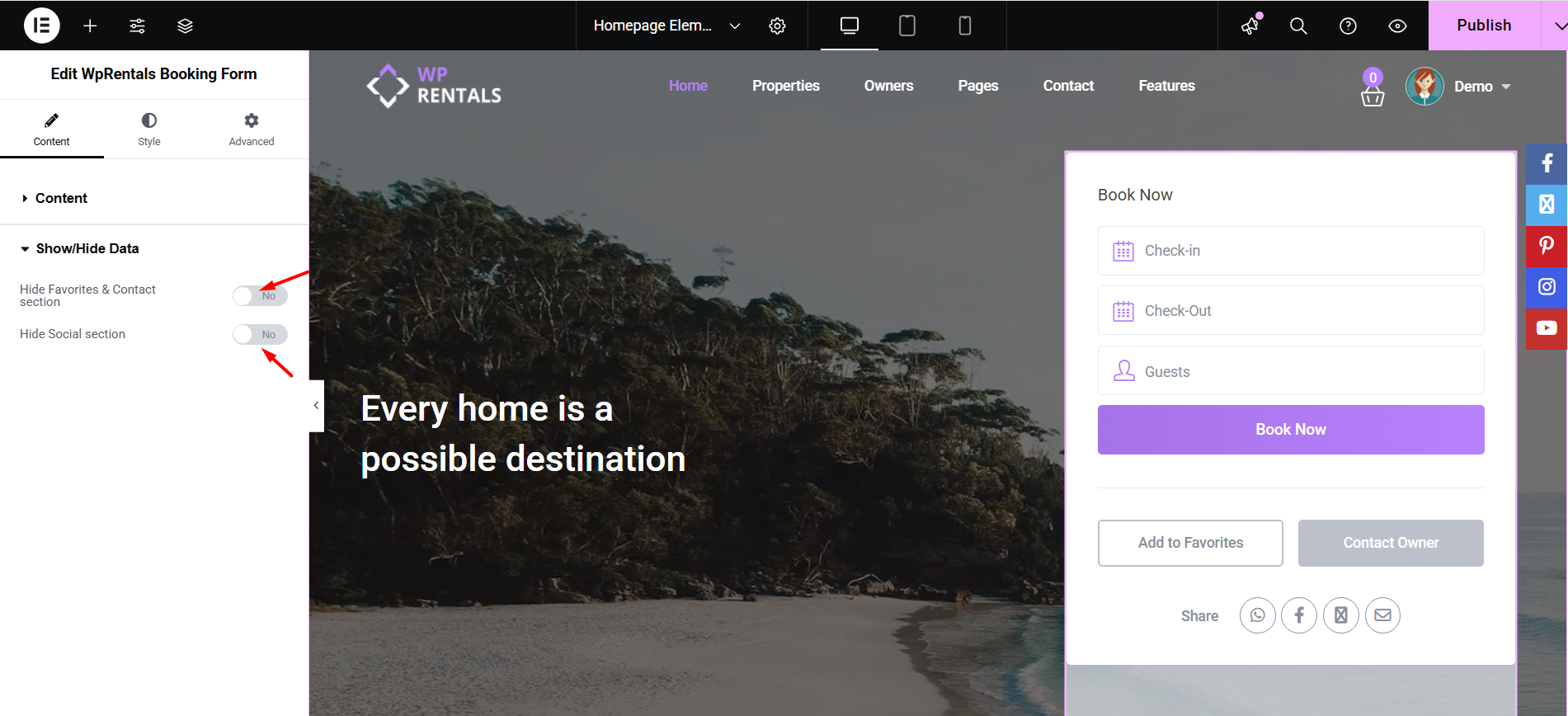Switch to mobile responsive view
The width and height of the screenshot is (1568, 716).
[x=964, y=26]
